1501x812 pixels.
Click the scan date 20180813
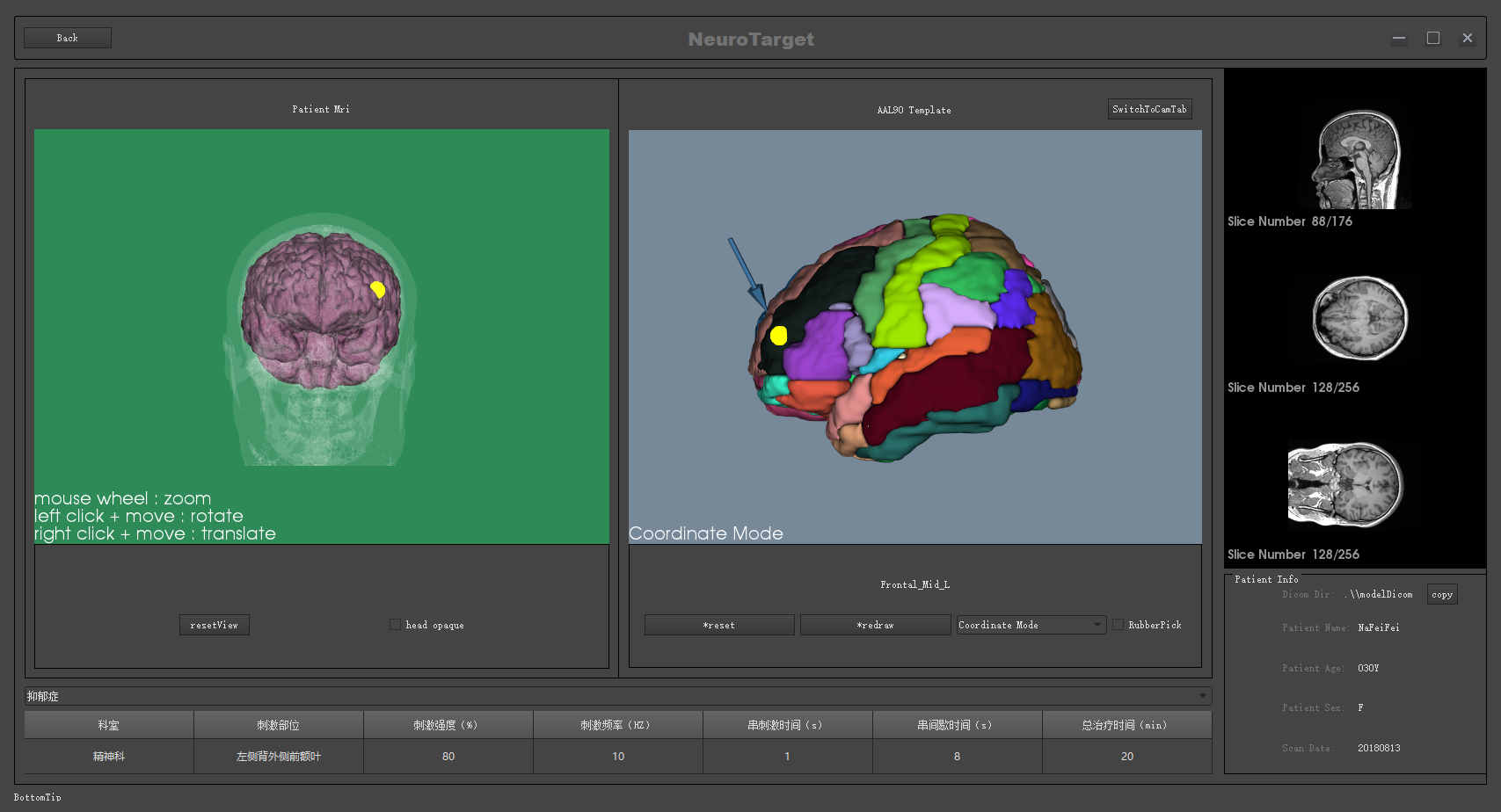[1379, 748]
